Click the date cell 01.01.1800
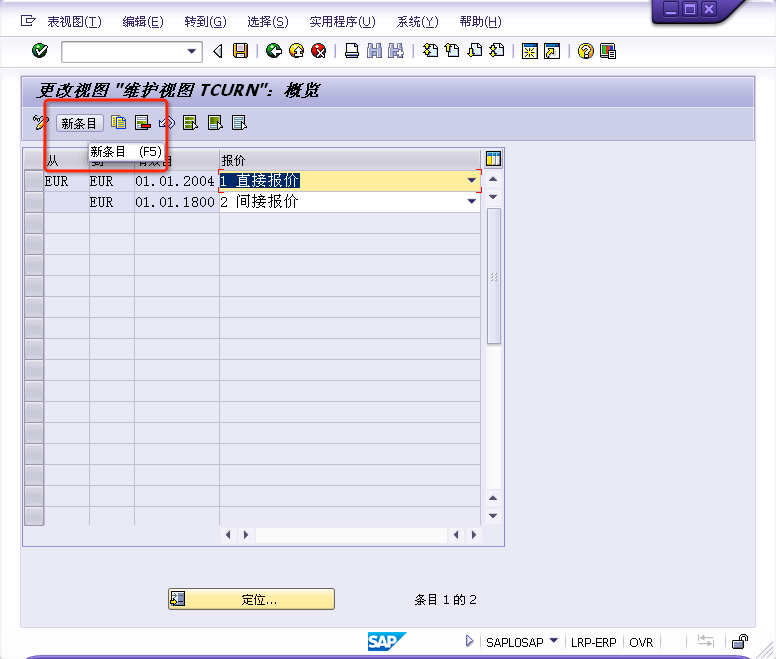The width and height of the screenshot is (776, 659). point(176,202)
